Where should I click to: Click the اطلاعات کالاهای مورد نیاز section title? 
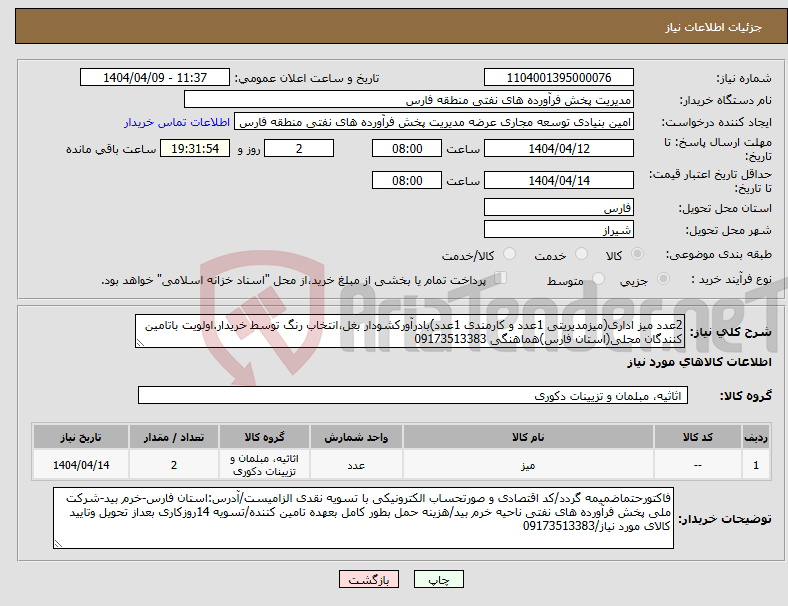coord(700,362)
